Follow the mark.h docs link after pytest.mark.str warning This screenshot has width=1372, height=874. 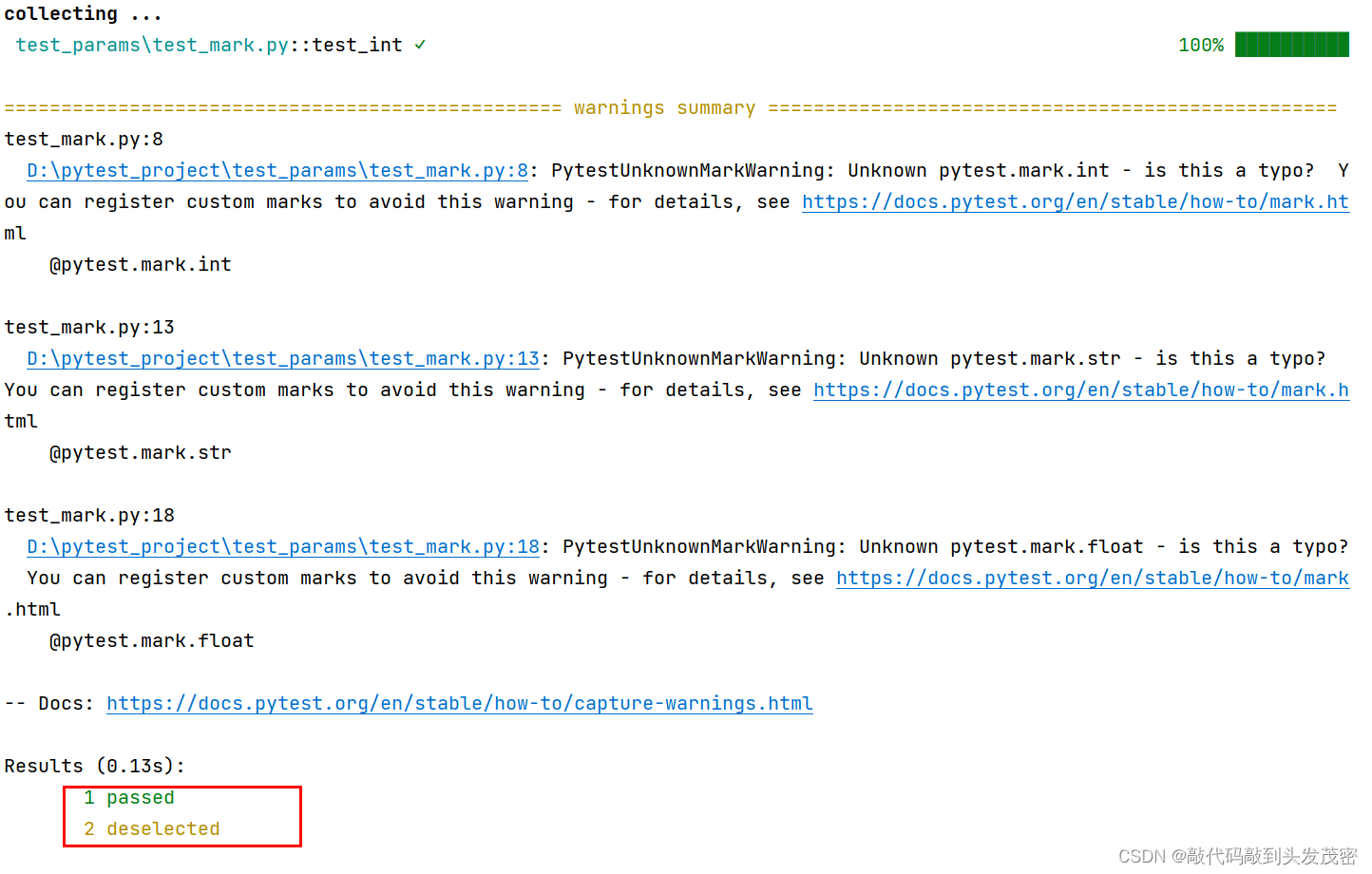pos(1081,390)
